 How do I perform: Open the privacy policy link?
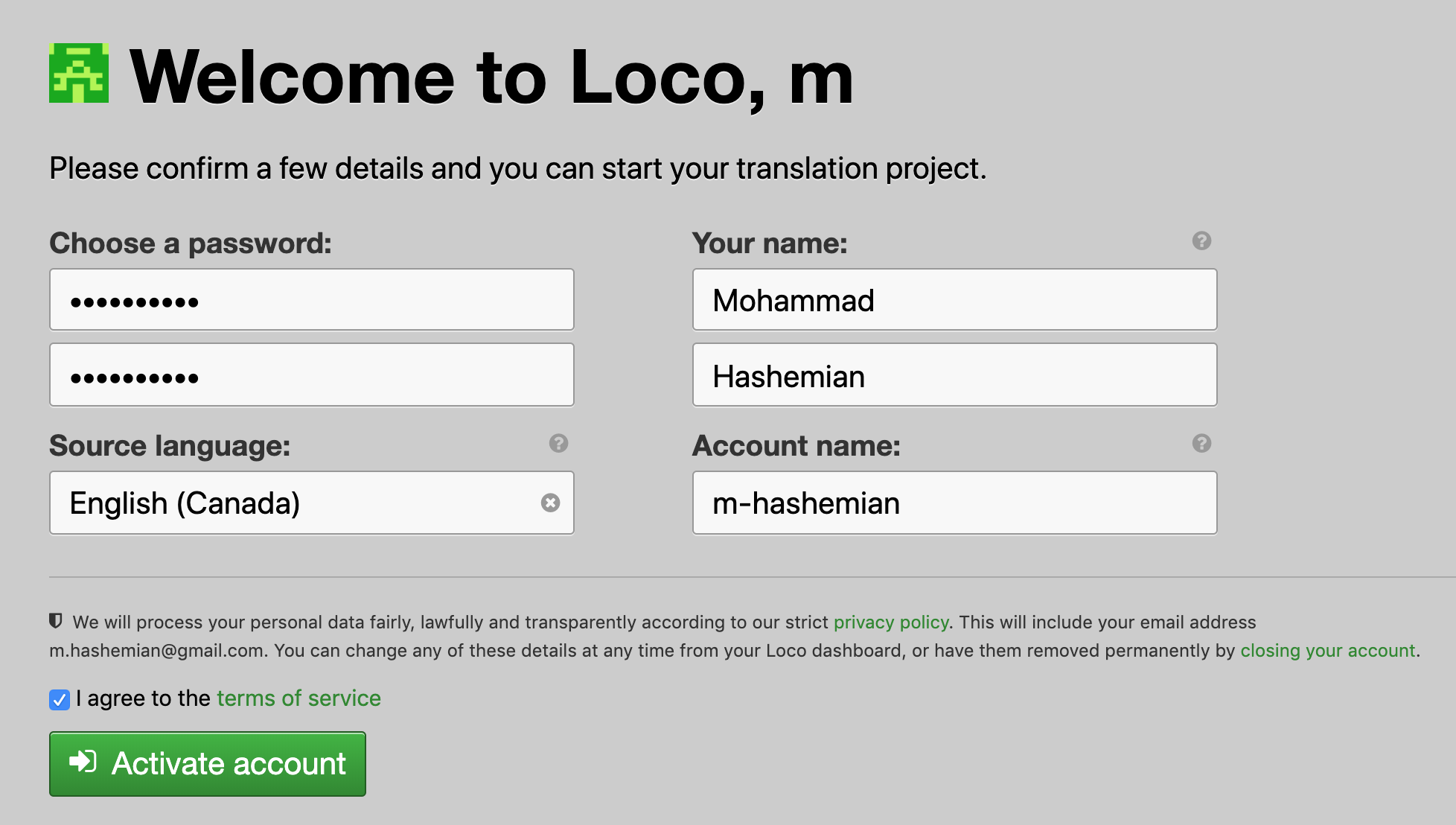(891, 622)
